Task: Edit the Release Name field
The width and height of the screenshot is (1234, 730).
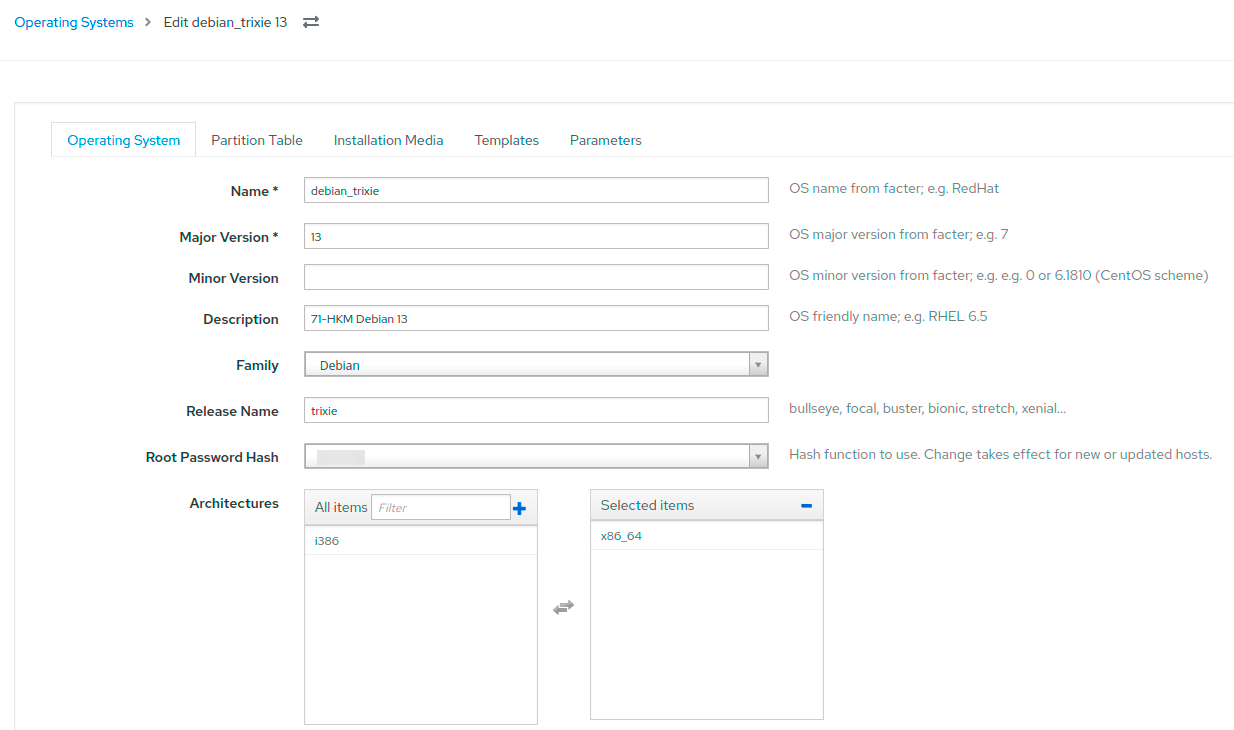Action: [535, 411]
